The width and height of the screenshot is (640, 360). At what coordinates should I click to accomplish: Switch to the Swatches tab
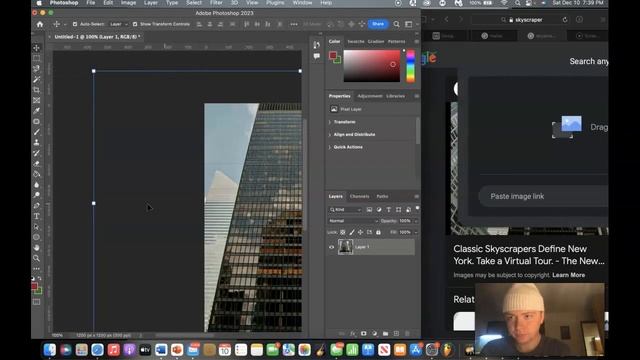coord(356,41)
